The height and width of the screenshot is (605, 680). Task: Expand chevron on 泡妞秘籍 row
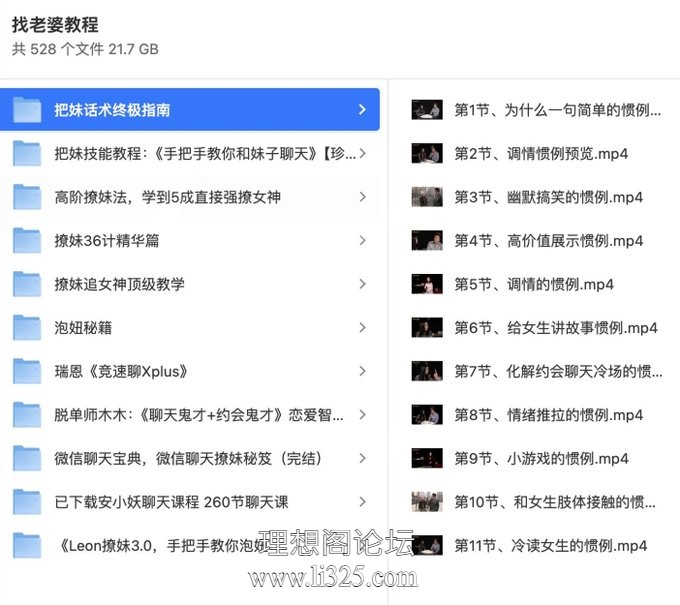(362, 328)
